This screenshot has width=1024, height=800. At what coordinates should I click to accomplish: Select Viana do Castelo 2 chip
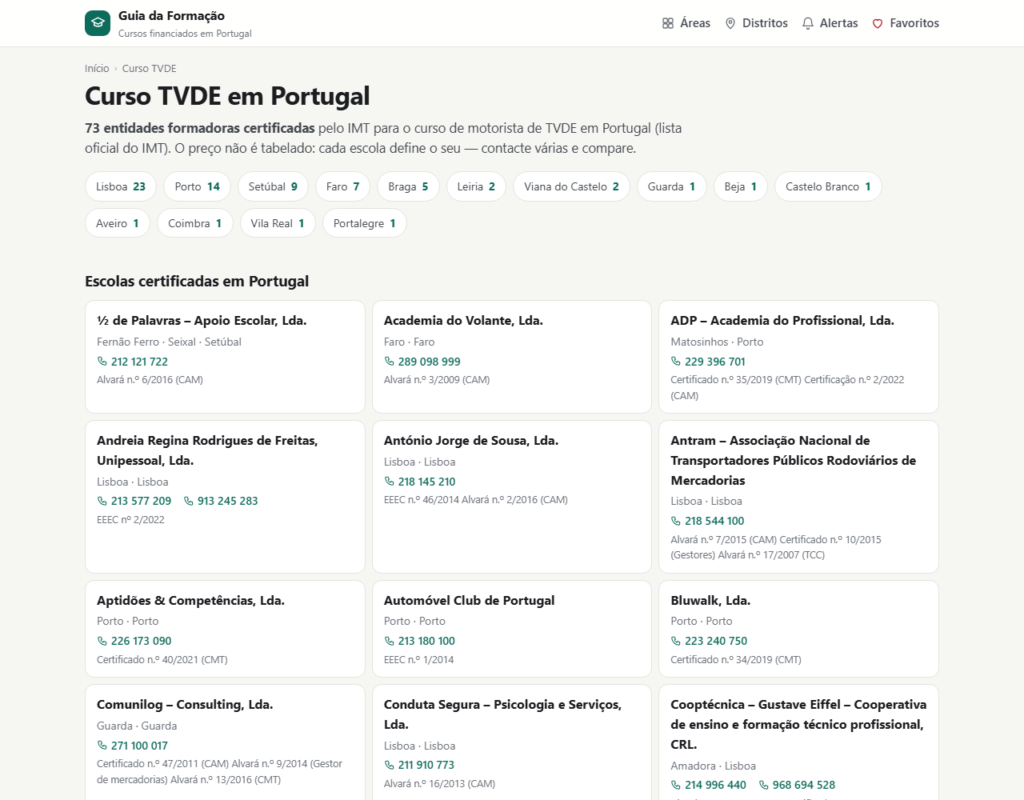coord(571,187)
